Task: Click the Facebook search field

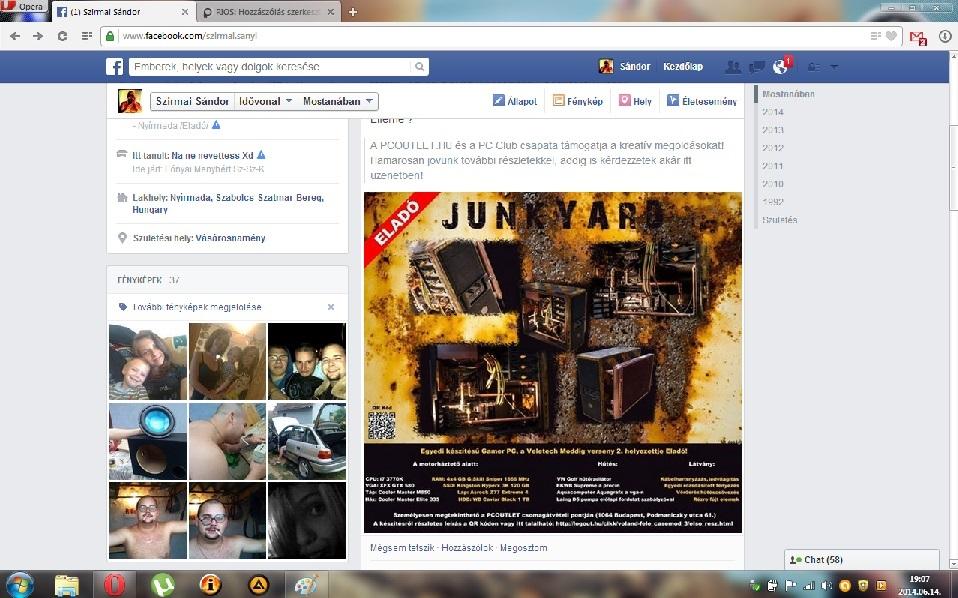Action: (270, 67)
